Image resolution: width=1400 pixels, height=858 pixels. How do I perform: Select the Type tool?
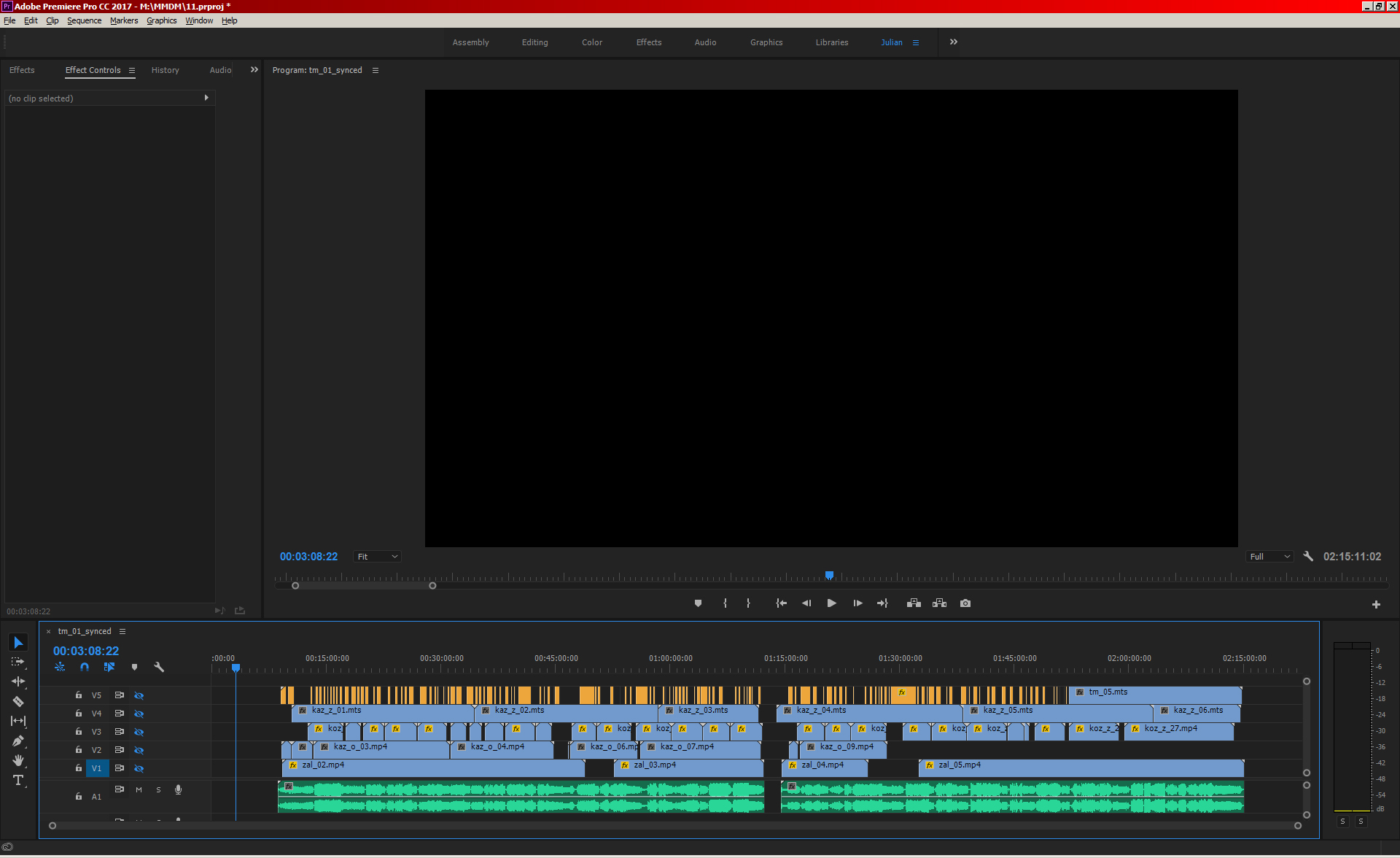click(18, 780)
